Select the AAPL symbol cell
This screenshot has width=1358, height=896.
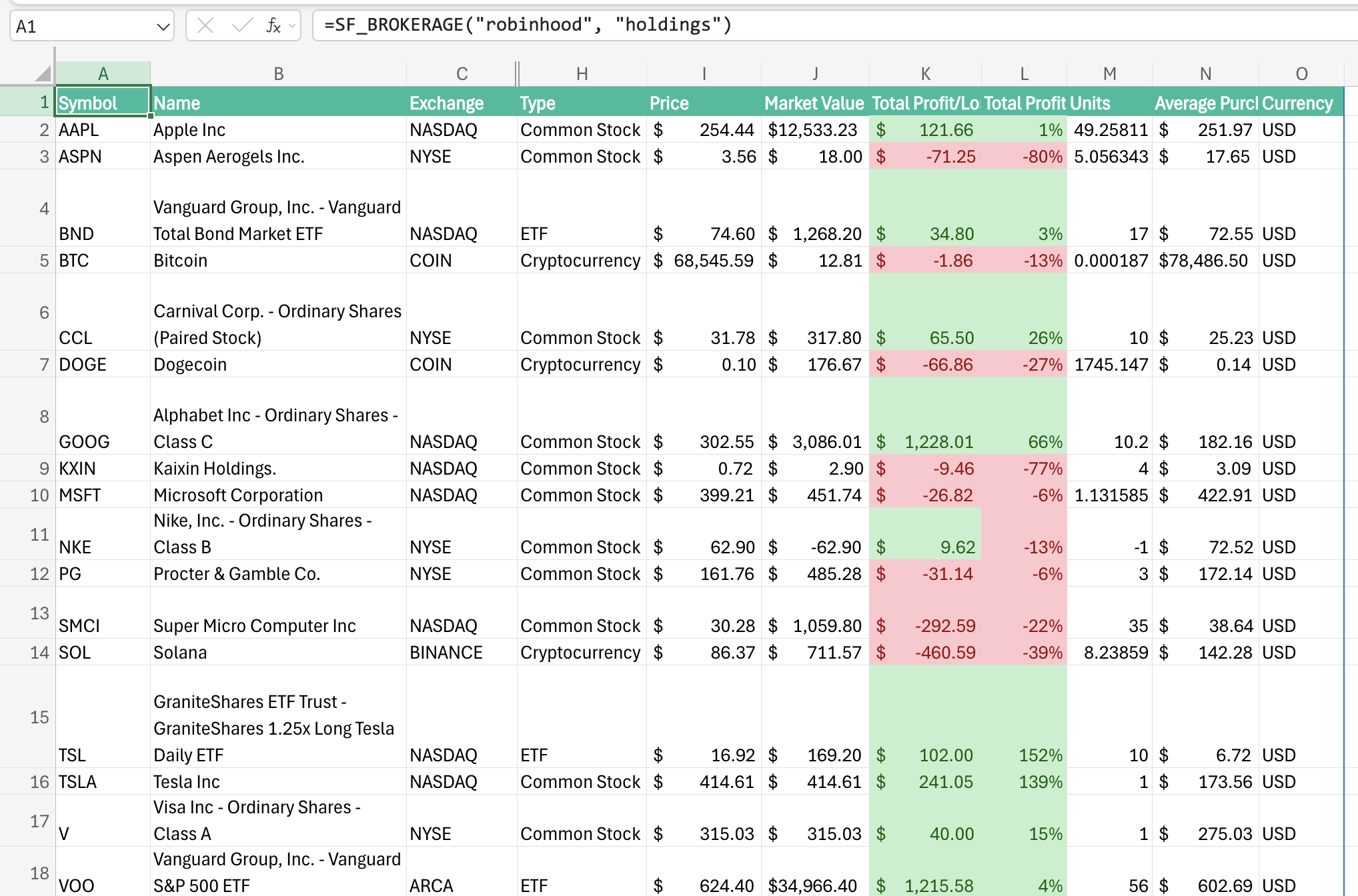[103, 129]
